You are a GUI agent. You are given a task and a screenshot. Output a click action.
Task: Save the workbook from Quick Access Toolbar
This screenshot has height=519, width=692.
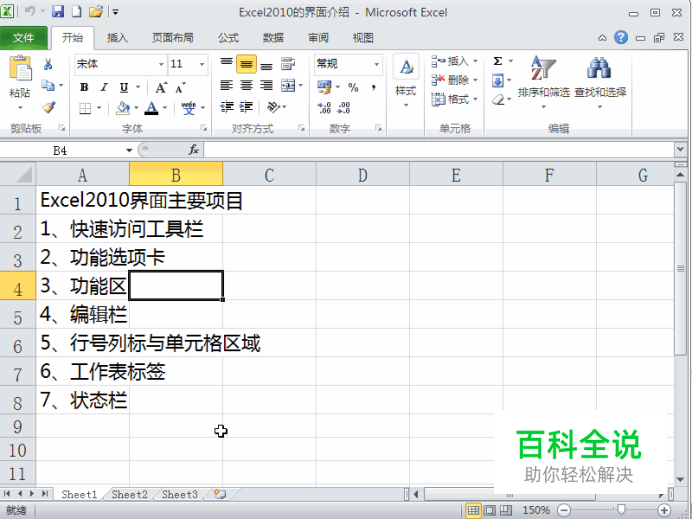(58, 11)
